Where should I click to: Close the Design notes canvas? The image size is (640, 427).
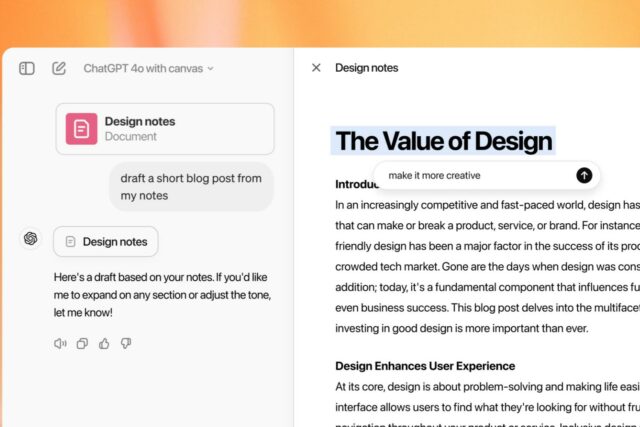316,68
